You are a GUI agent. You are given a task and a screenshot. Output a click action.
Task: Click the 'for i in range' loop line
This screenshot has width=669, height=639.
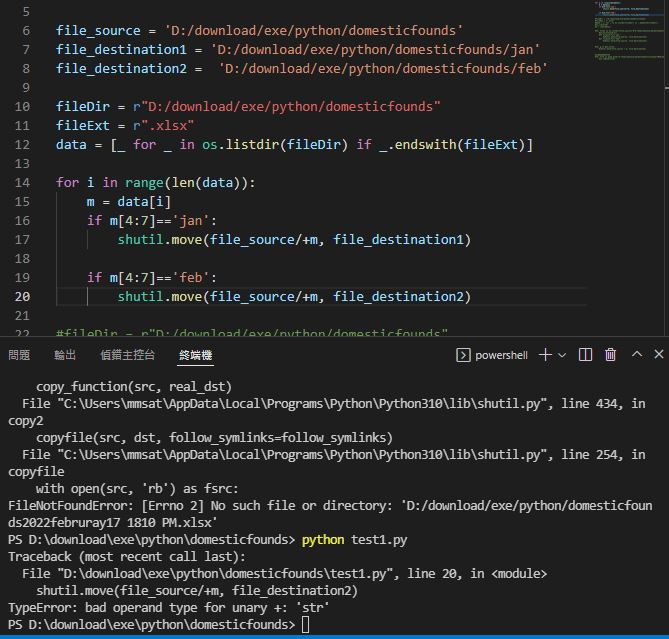(x=155, y=183)
